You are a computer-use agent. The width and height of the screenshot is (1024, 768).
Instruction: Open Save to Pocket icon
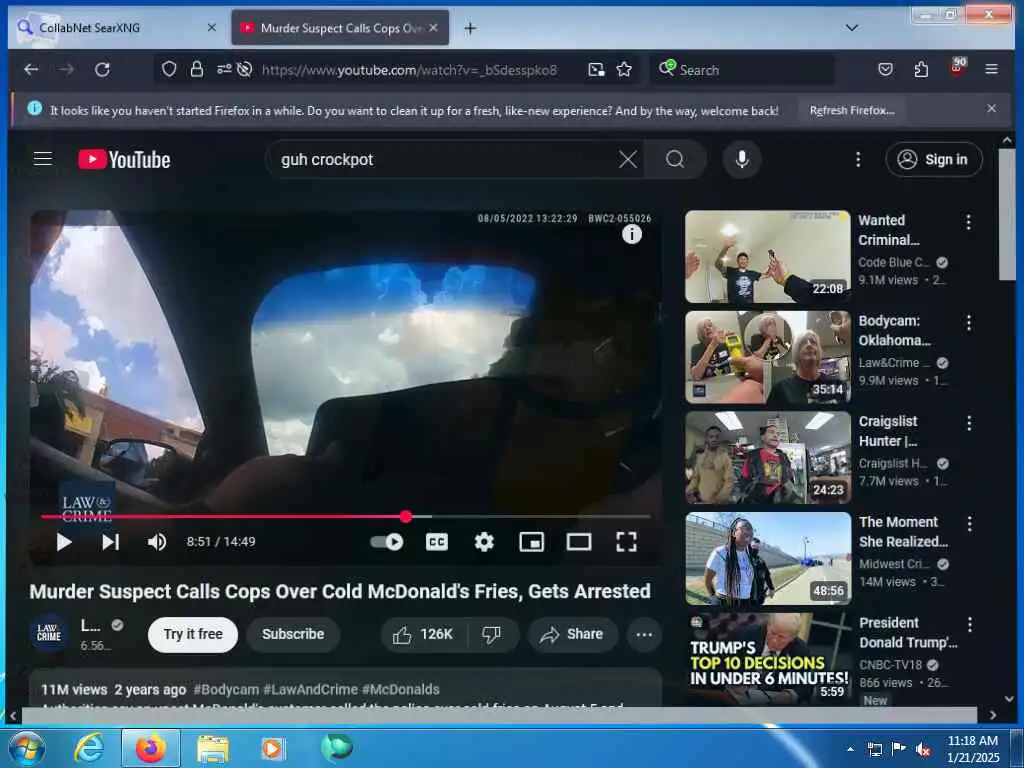coord(885,69)
